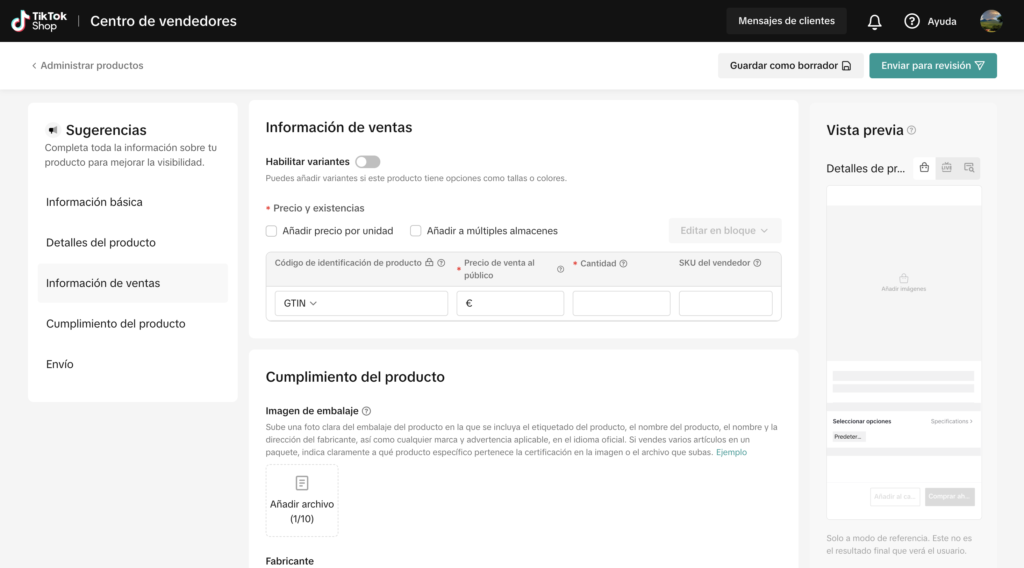Toggle the Habilitar variantes switch
This screenshot has width=1024, height=568.
367,161
